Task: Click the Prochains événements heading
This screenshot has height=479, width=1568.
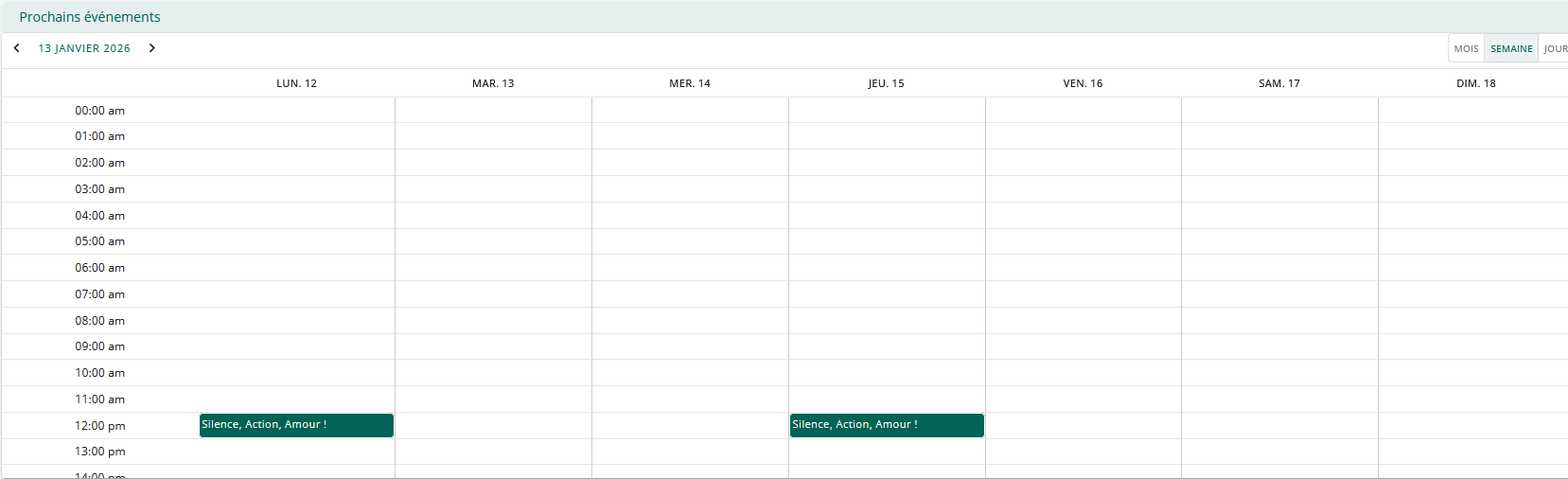Action: click(90, 17)
